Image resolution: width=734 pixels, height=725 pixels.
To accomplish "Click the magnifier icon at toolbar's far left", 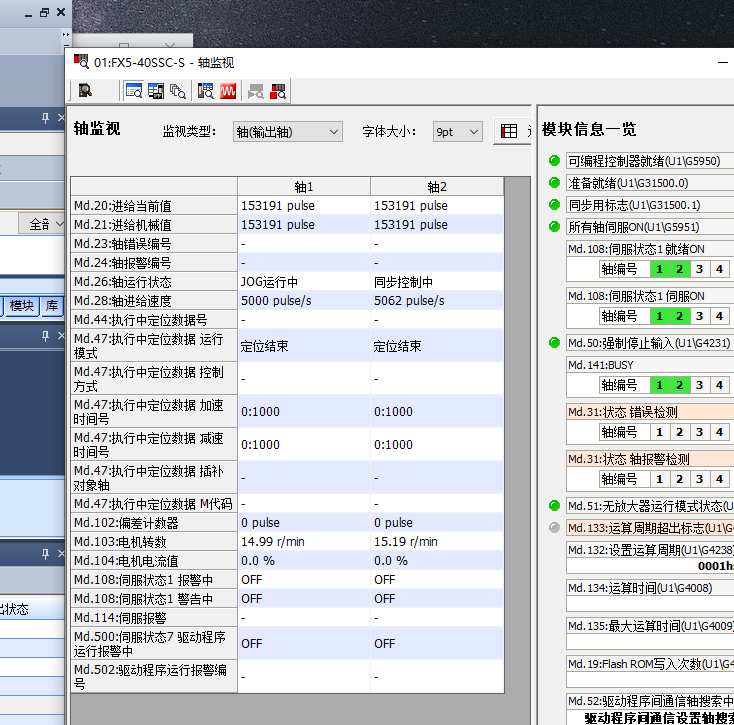I will point(85,91).
